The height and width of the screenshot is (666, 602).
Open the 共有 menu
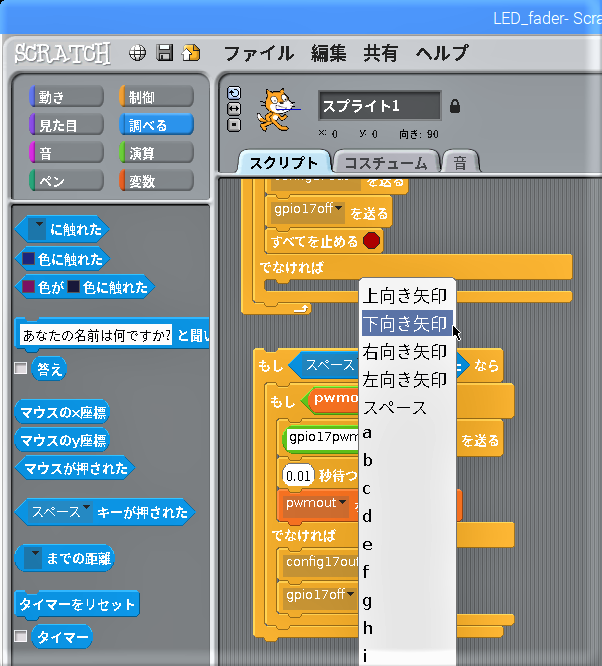coord(381,54)
